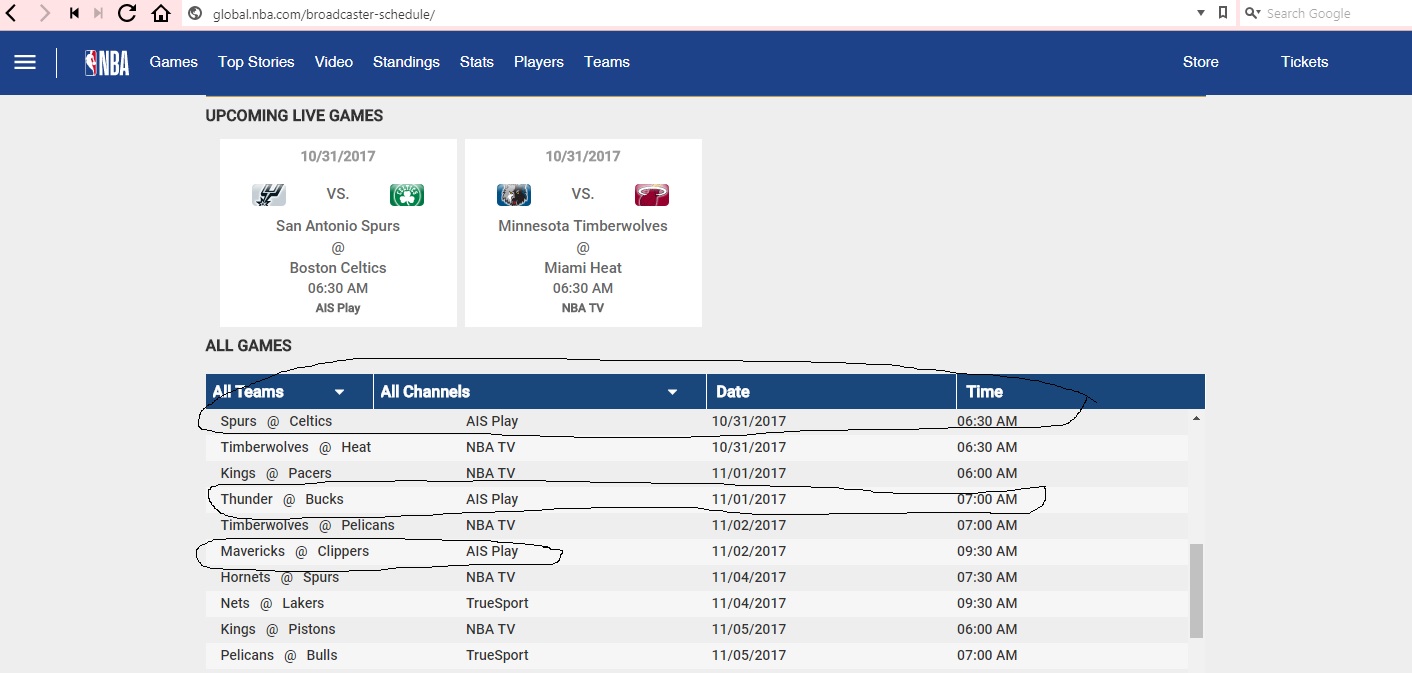Open the search engine selector
Image resolution: width=1412 pixels, height=673 pixels.
1253,13
